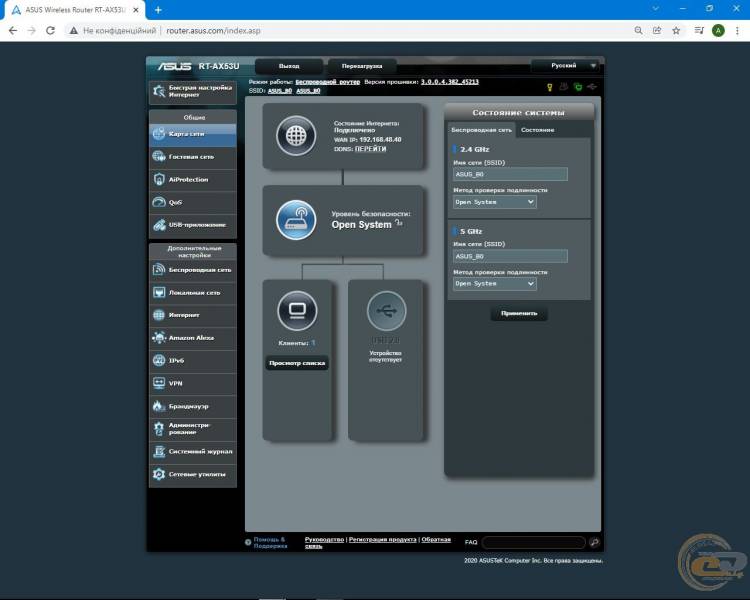Open Гостевая сеть section
This screenshot has height=600, width=750.
(193, 157)
